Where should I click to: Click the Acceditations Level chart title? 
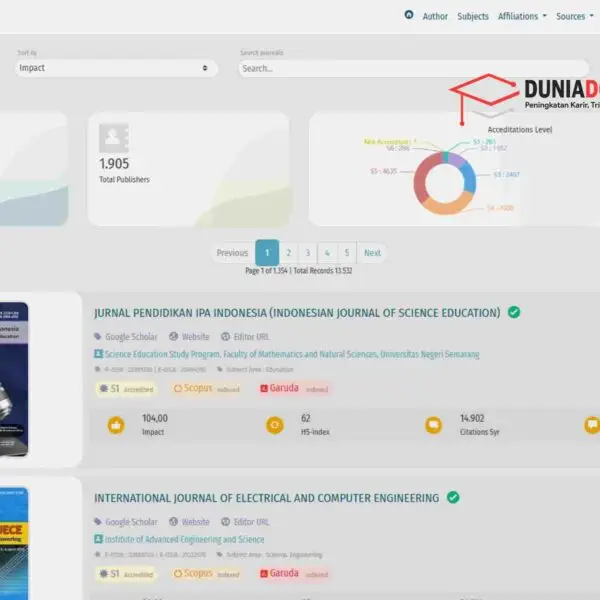click(x=520, y=130)
